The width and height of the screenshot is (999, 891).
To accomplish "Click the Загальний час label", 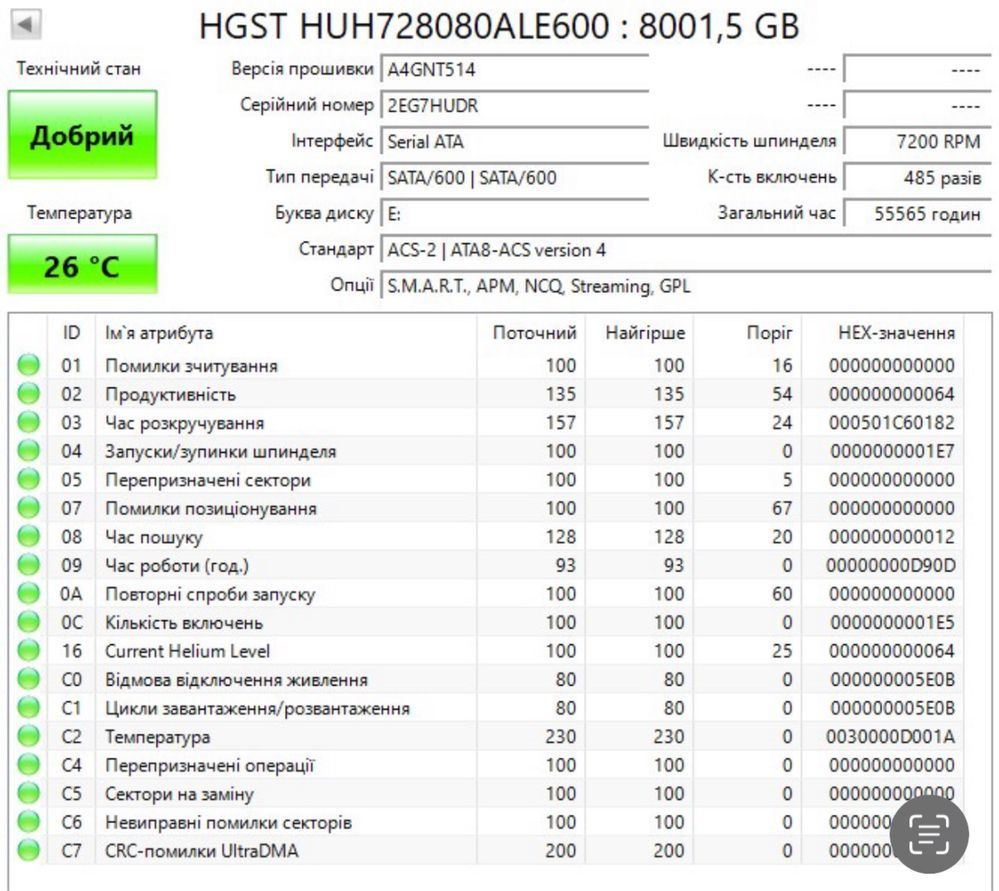I will (x=777, y=213).
